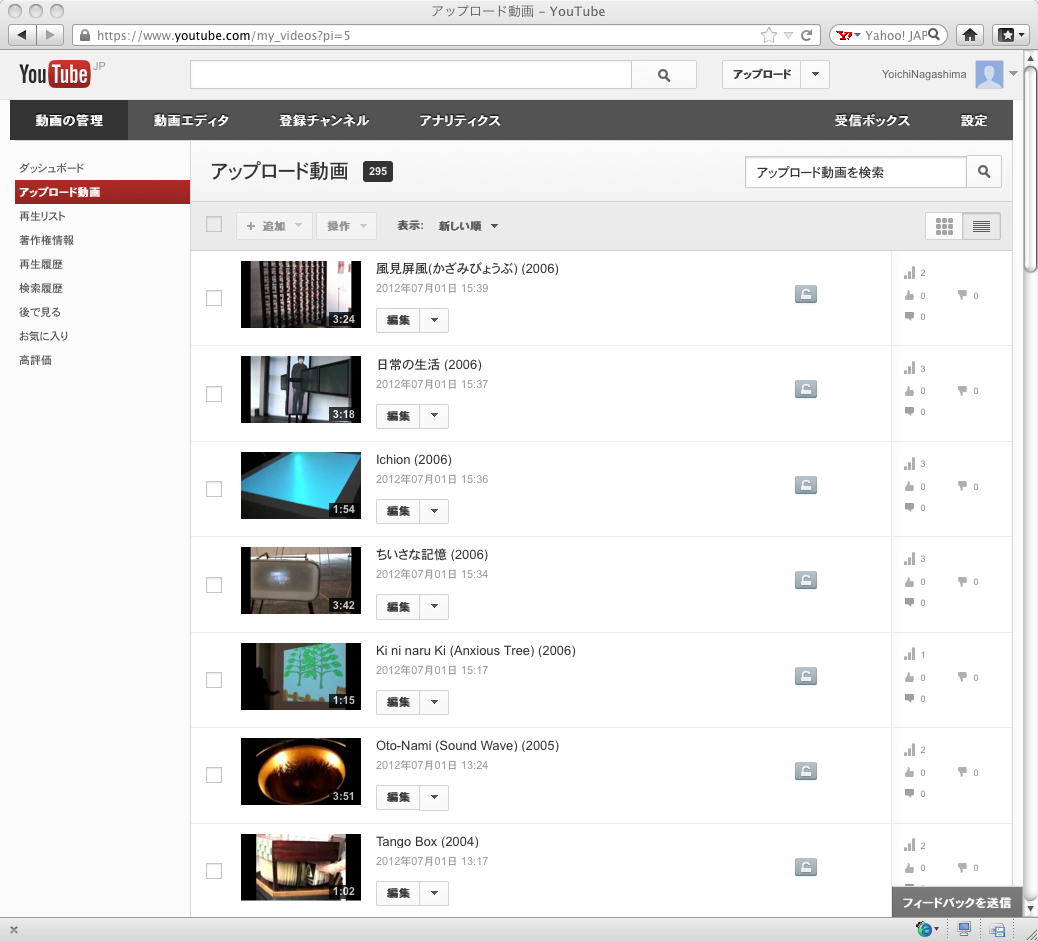
Task: Open the browser bookmarks menu button
Action: (1010, 34)
